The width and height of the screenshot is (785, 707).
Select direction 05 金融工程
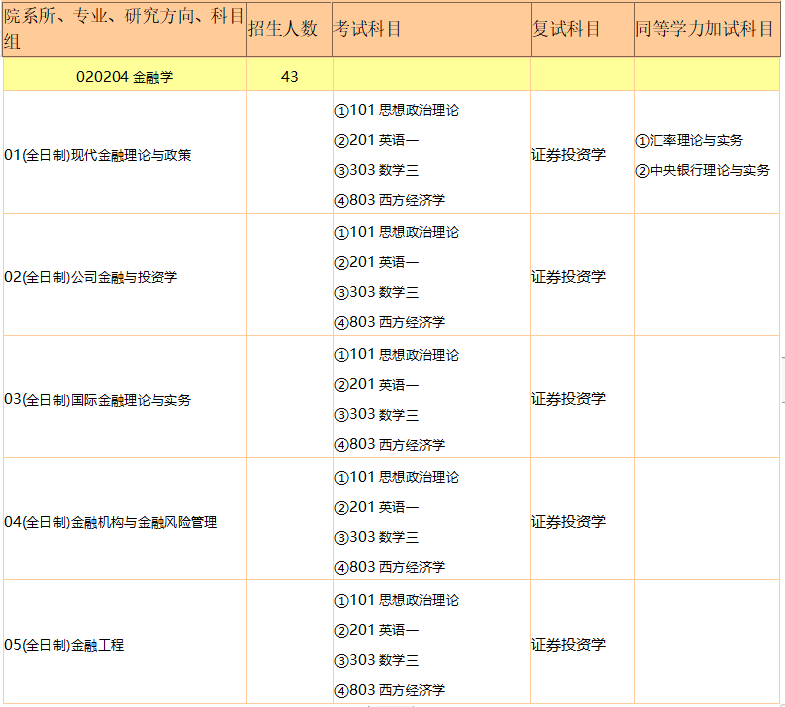pyautogui.click(x=65, y=645)
